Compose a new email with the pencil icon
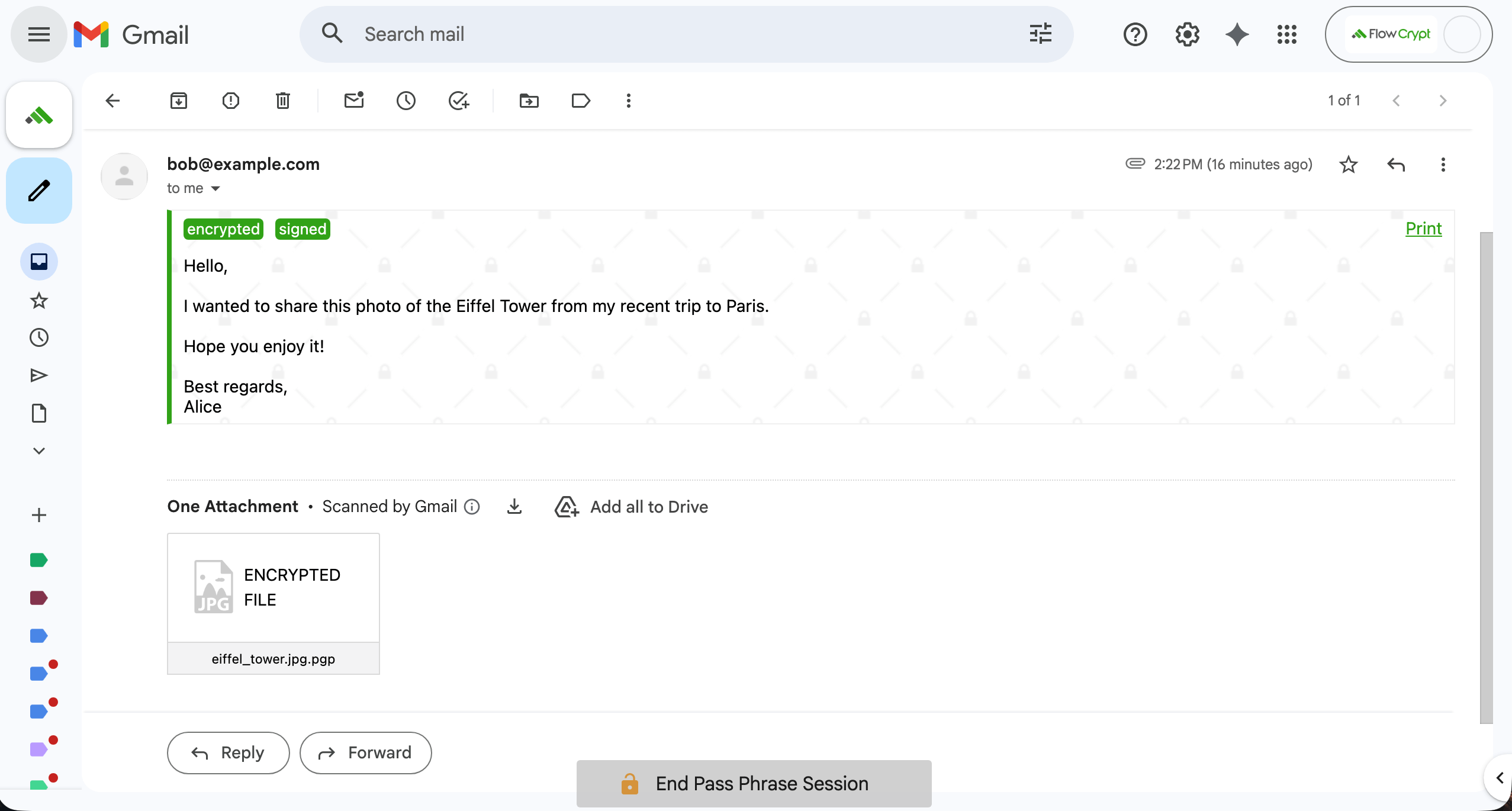 pyautogui.click(x=38, y=190)
